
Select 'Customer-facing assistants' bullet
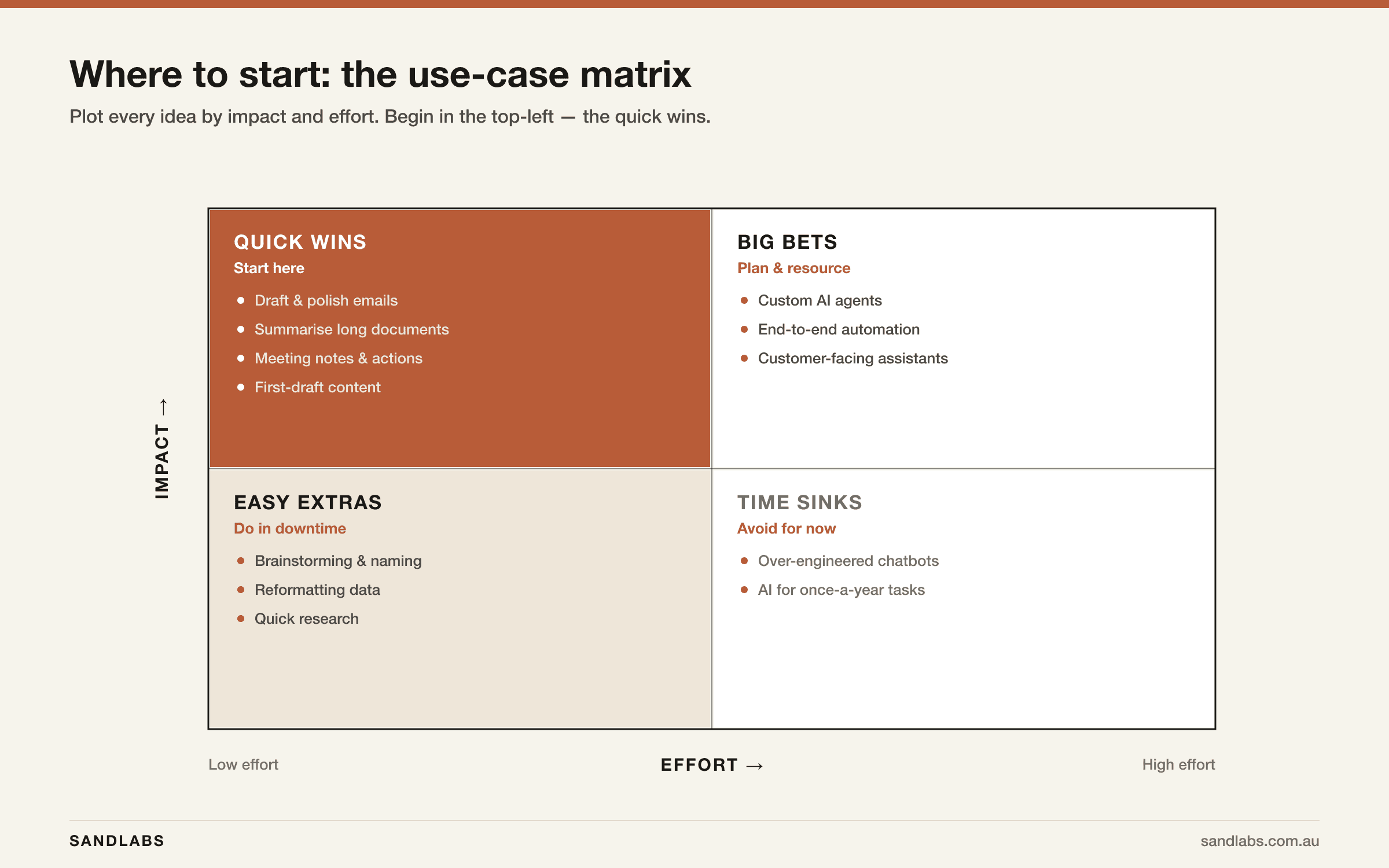coord(853,358)
